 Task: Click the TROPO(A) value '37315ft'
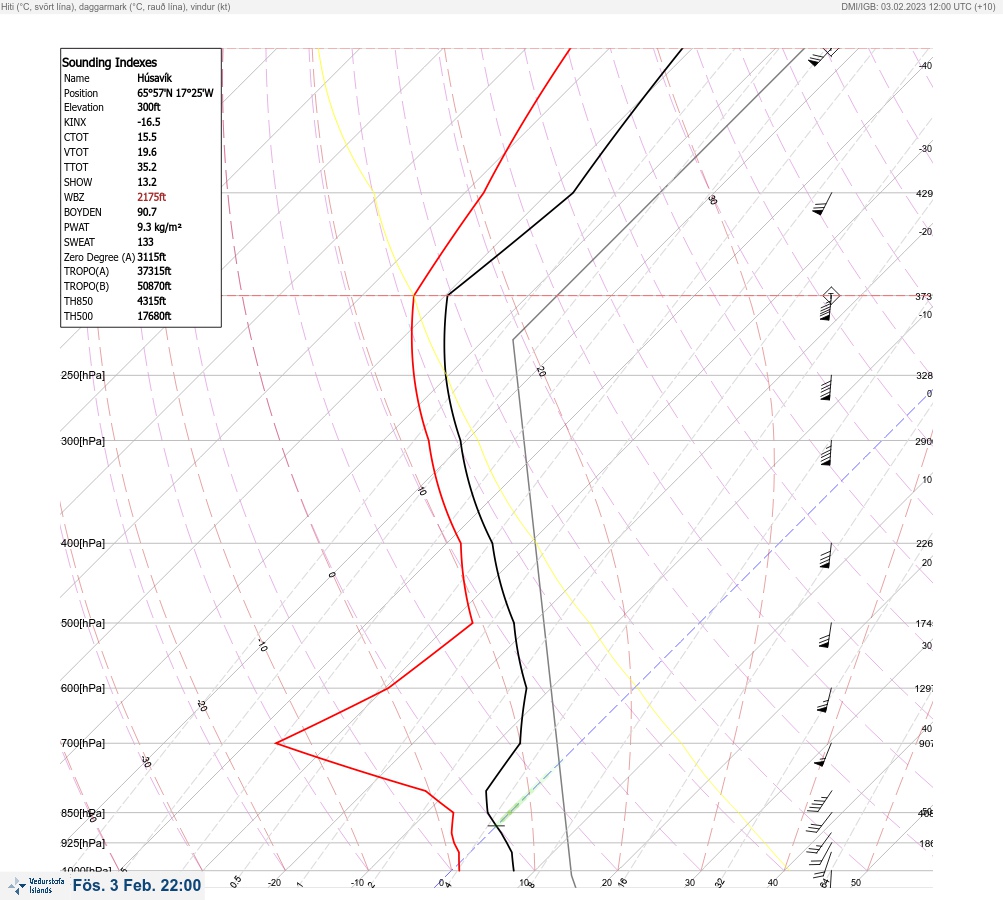tap(154, 271)
